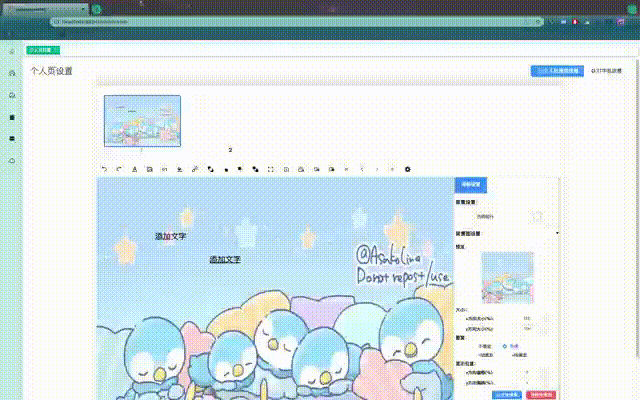Viewport: 640px width, 400px height.
Task: Click the x-direction size value field
Action: click(527, 318)
